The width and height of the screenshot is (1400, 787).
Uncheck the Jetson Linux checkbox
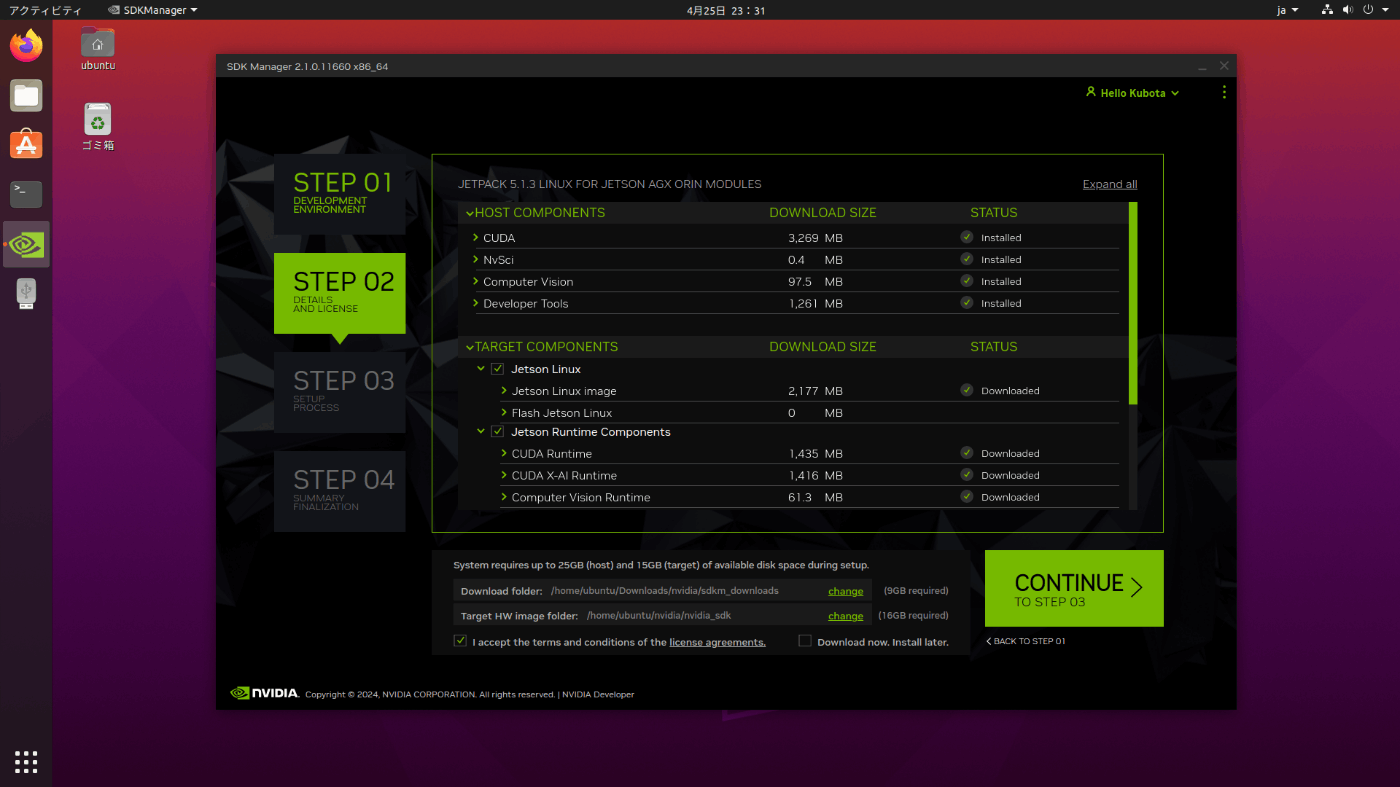[497, 369]
